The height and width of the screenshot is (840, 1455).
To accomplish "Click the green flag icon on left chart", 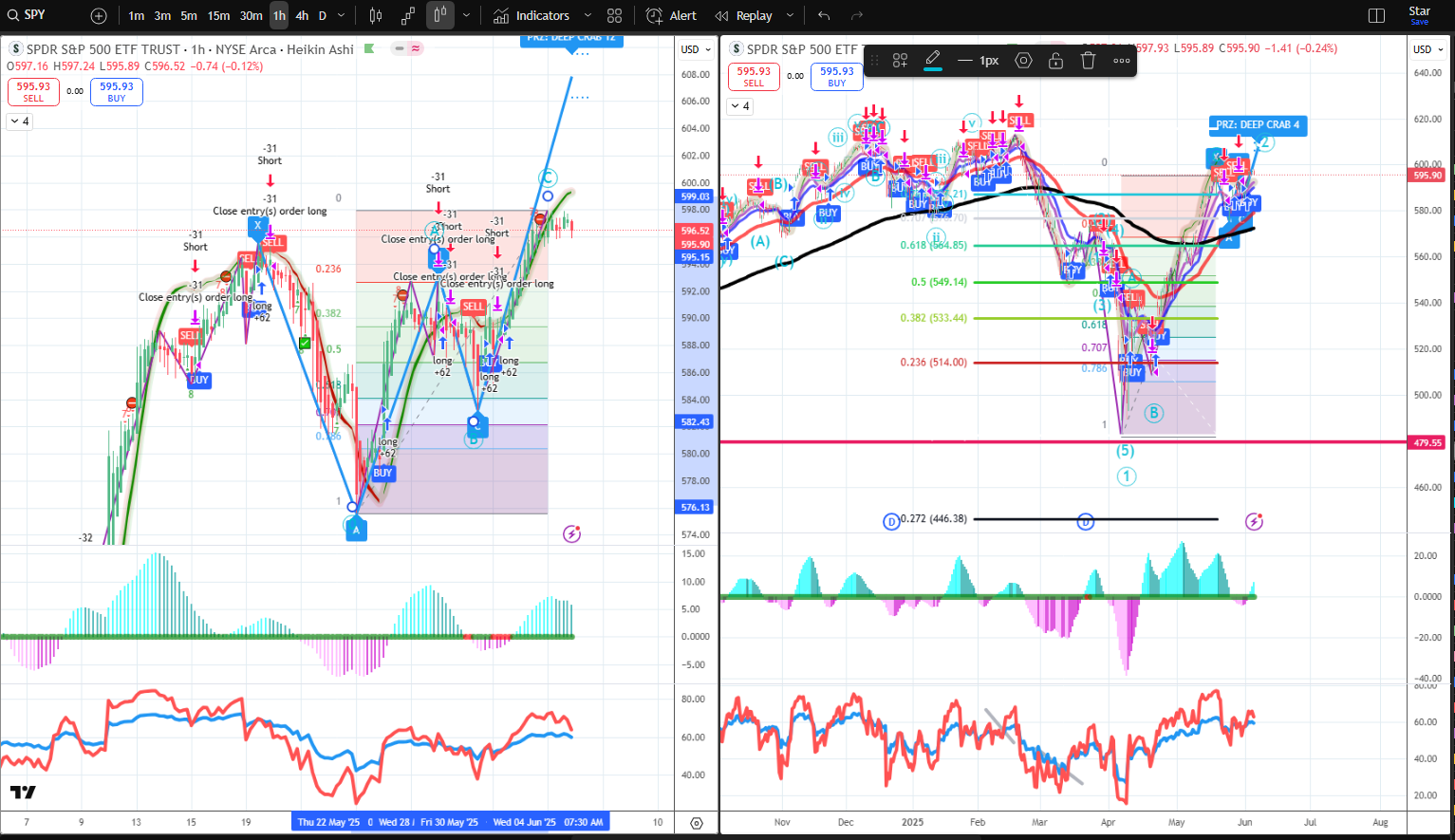I will coord(369,48).
